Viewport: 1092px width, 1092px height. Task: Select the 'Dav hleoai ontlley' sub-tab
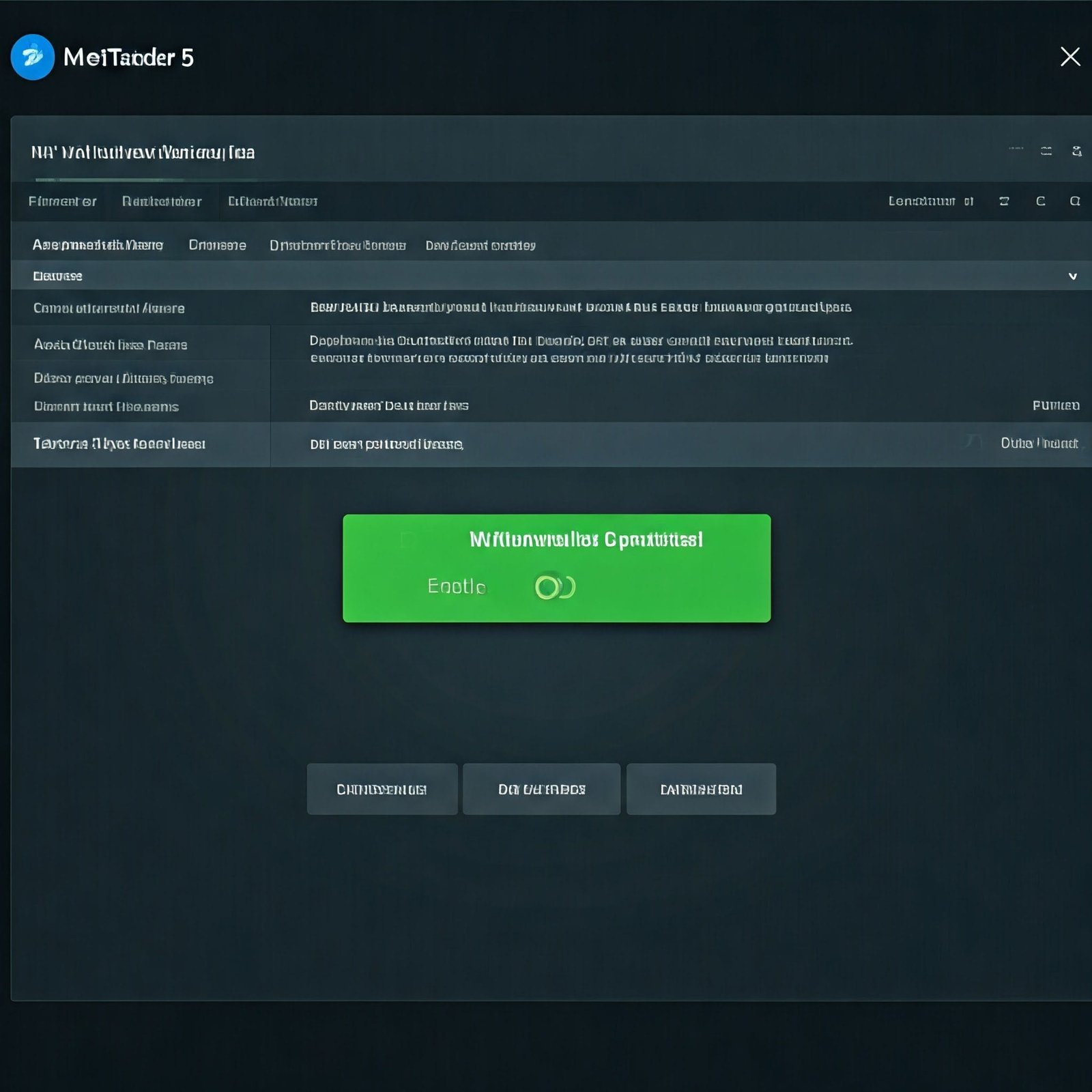pyautogui.click(x=480, y=245)
